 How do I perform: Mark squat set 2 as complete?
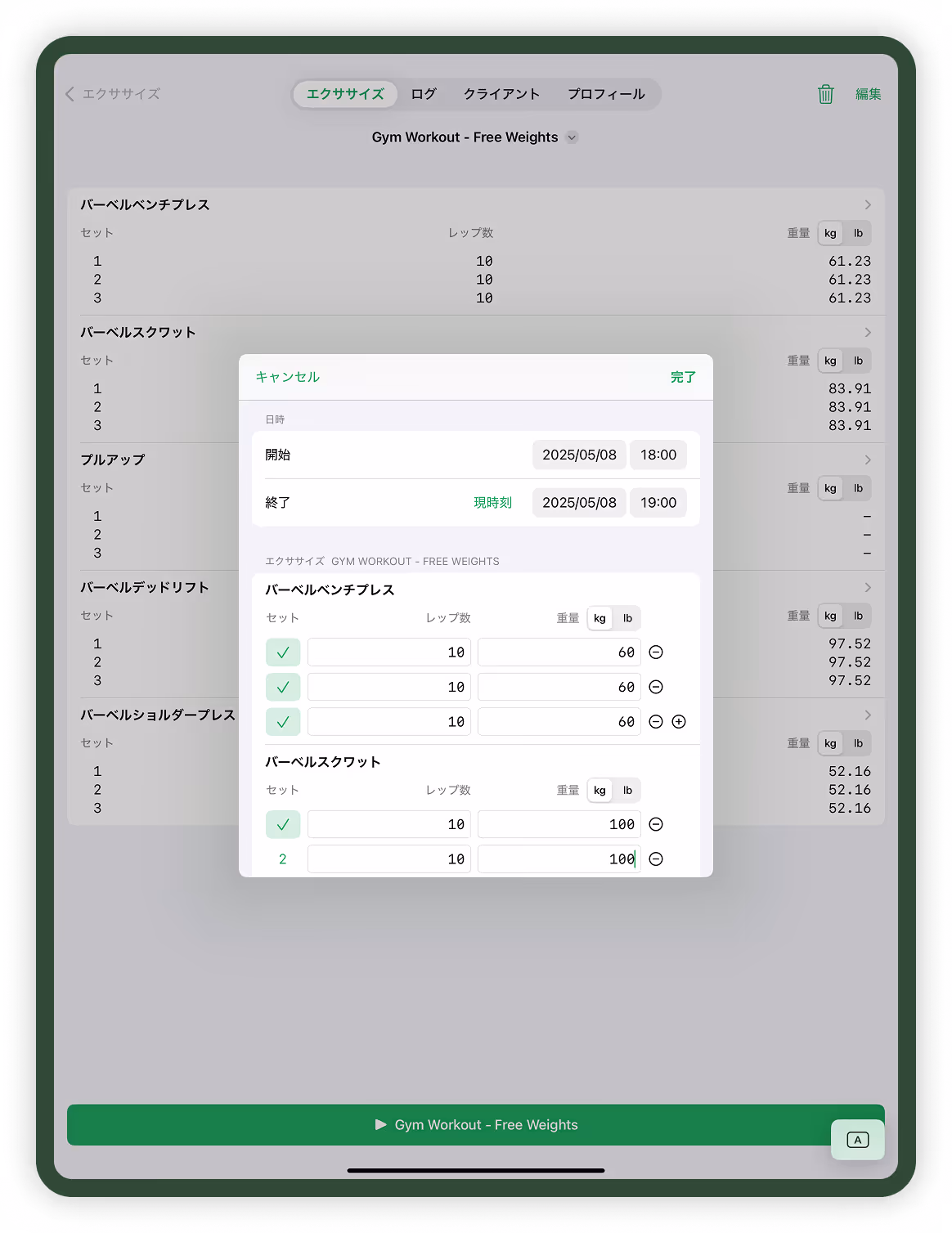(283, 859)
